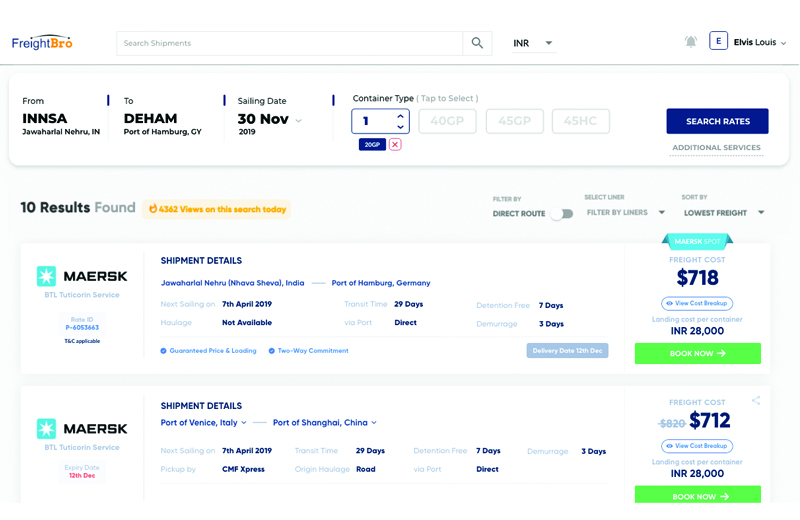Image resolution: width=800 pixels, height=520 pixels.
Task: Click Jawaharlal Nehru (Nhava Sheva), India route
Action: coord(232,283)
